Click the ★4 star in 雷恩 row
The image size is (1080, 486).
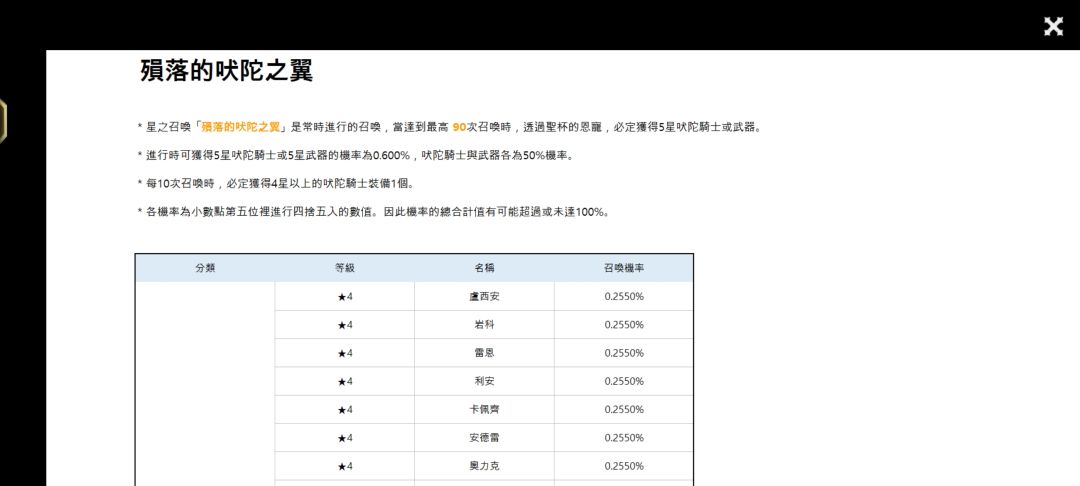345,353
